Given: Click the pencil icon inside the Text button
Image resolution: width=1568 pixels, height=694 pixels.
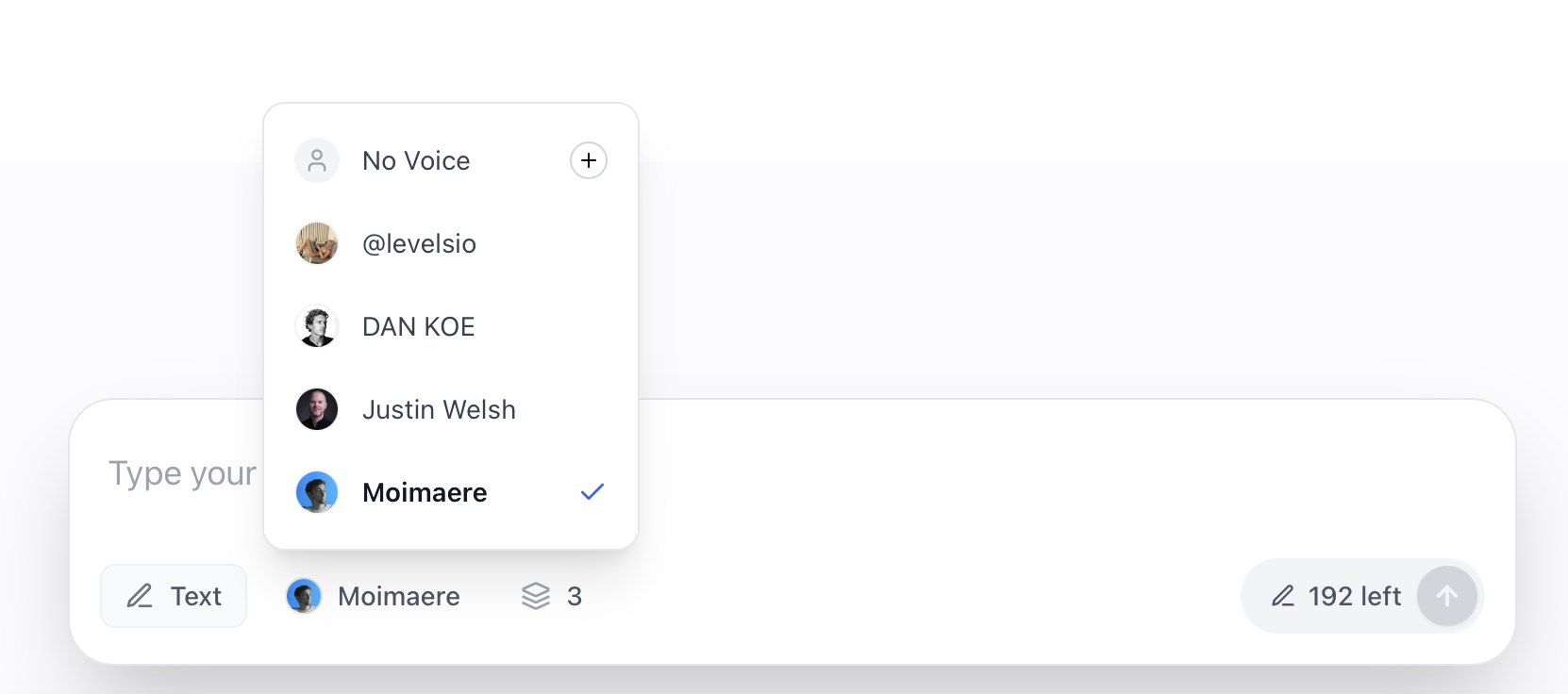Looking at the screenshot, I should [140, 596].
